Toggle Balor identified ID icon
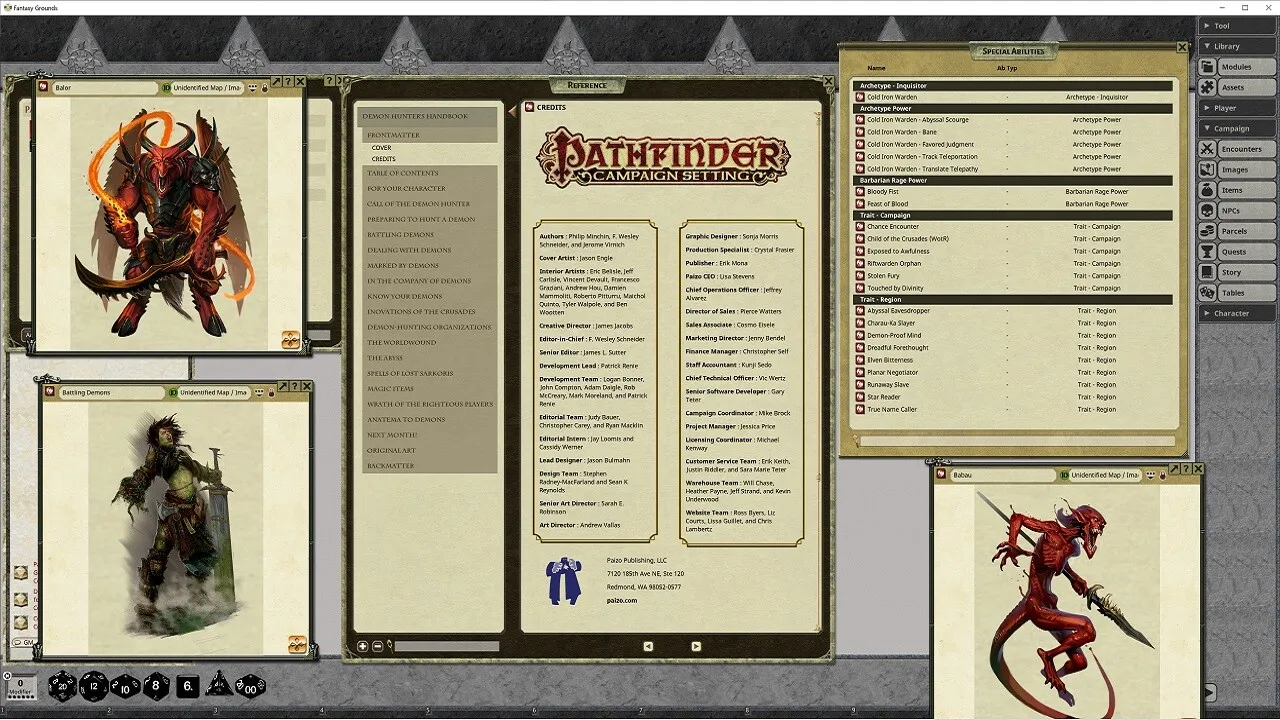The height and width of the screenshot is (720, 1280). (166, 88)
